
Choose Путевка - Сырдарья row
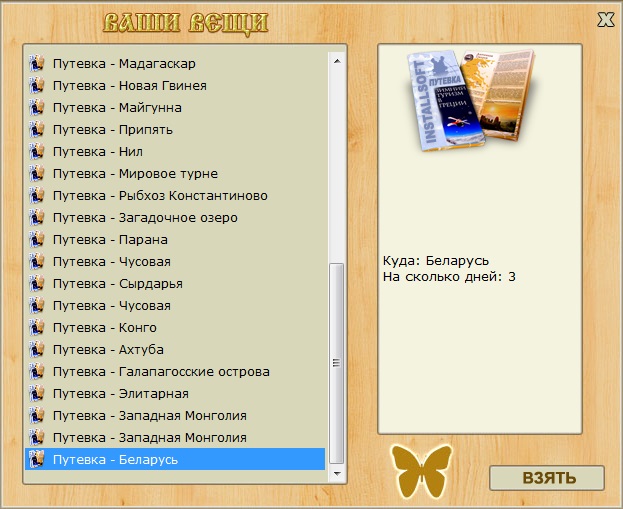[x=175, y=283]
